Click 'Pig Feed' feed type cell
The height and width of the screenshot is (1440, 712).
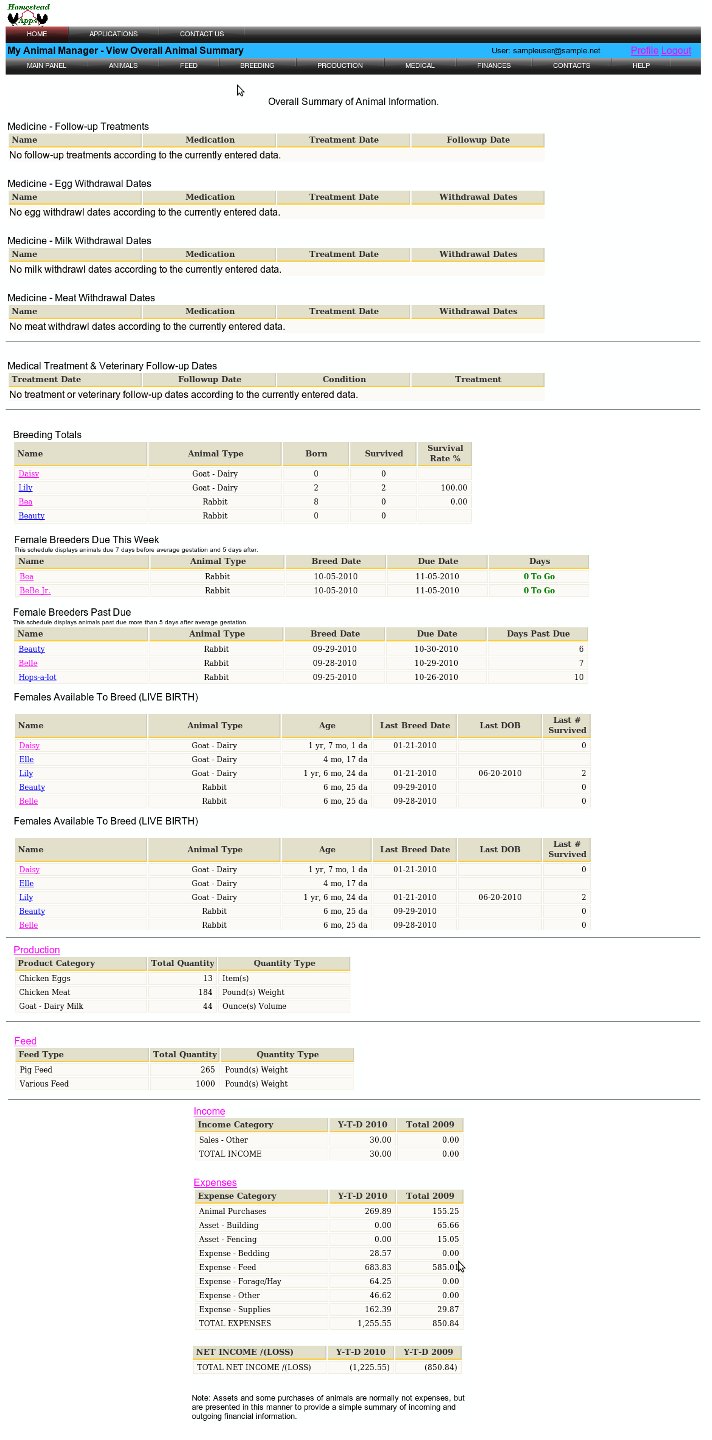tap(82, 1069)
